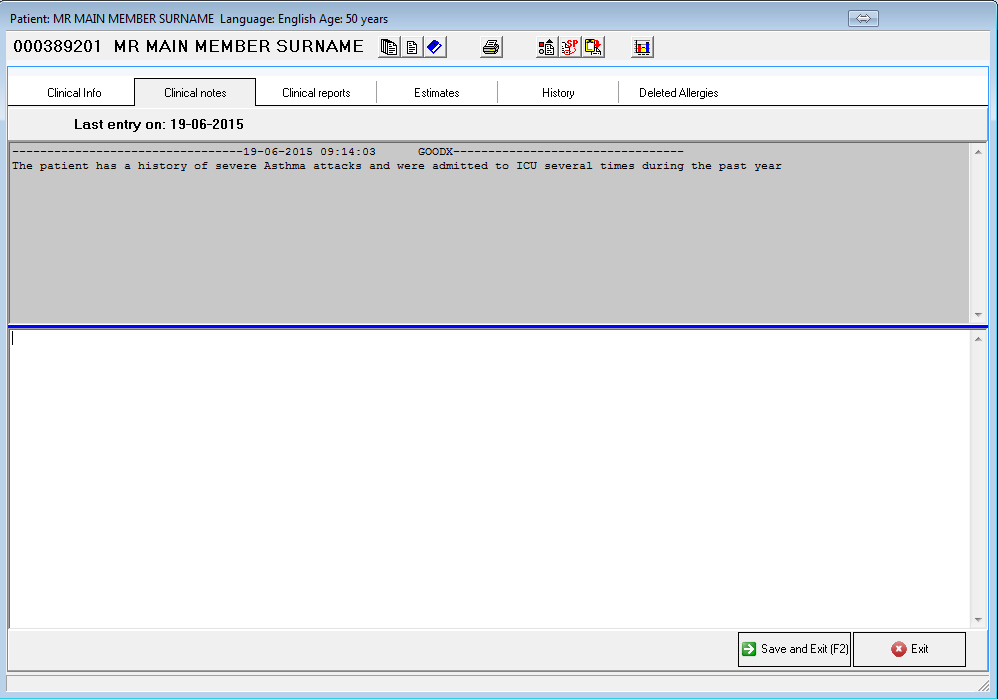This screenshot has height=699, width=998.
Task: Click the multiple documents stack icon
Action: click(389, 47)
